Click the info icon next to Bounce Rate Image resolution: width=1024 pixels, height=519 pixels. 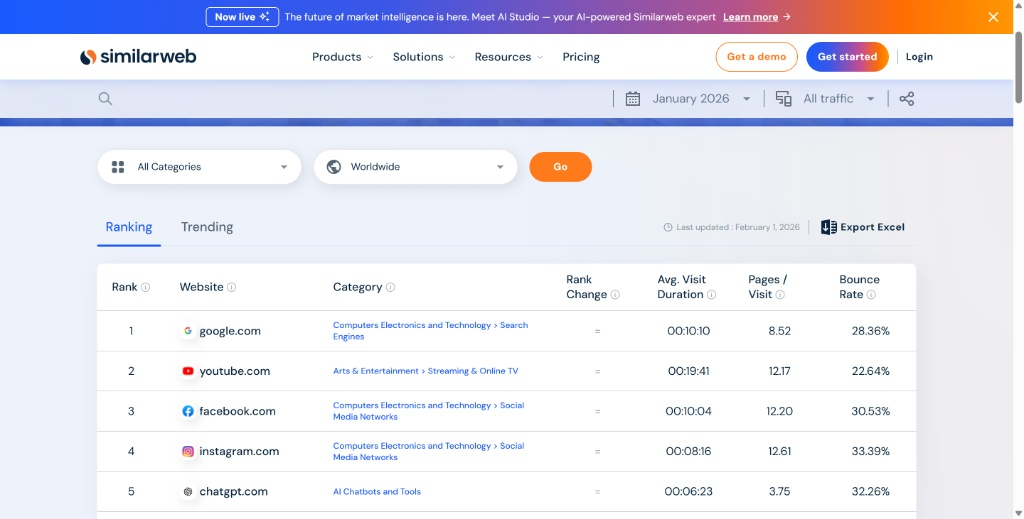[871, 295]
